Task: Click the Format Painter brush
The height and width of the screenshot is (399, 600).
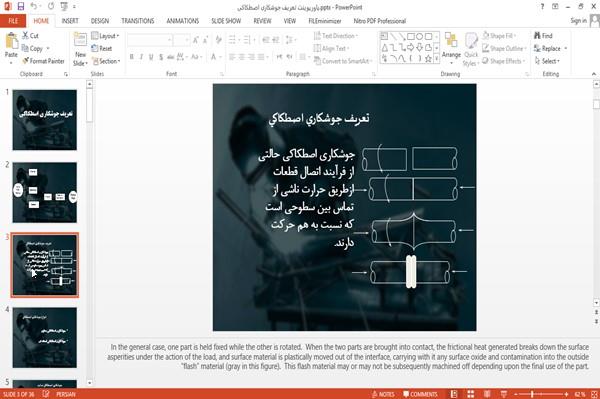Action: tap(26, 61)
